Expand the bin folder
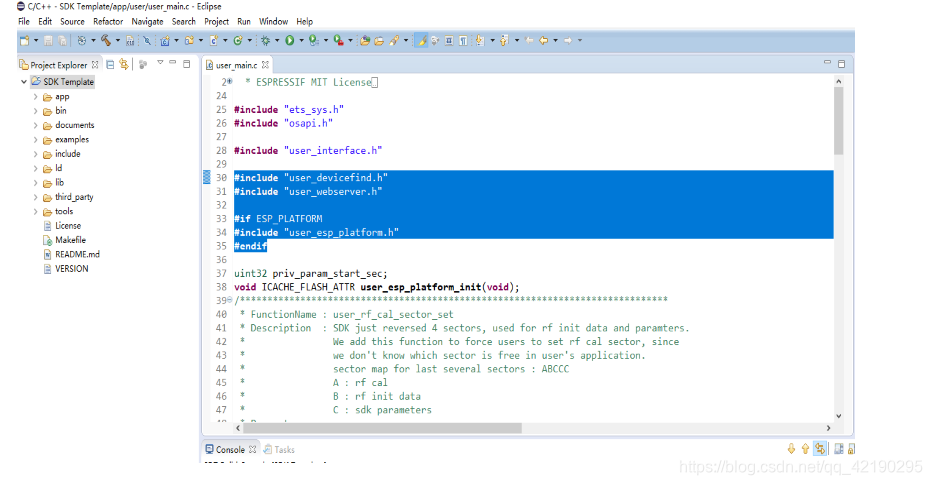 pyautogui.click(x=35, y=111)
